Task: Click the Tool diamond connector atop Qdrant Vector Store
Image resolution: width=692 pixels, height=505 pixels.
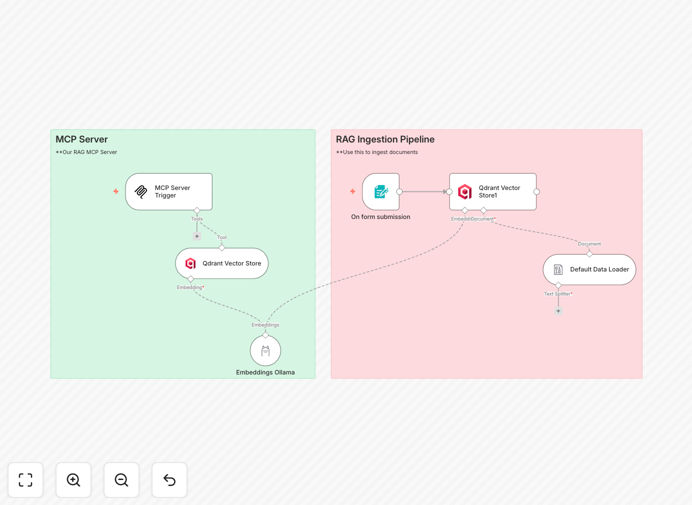Action: [x=222, y=248]
